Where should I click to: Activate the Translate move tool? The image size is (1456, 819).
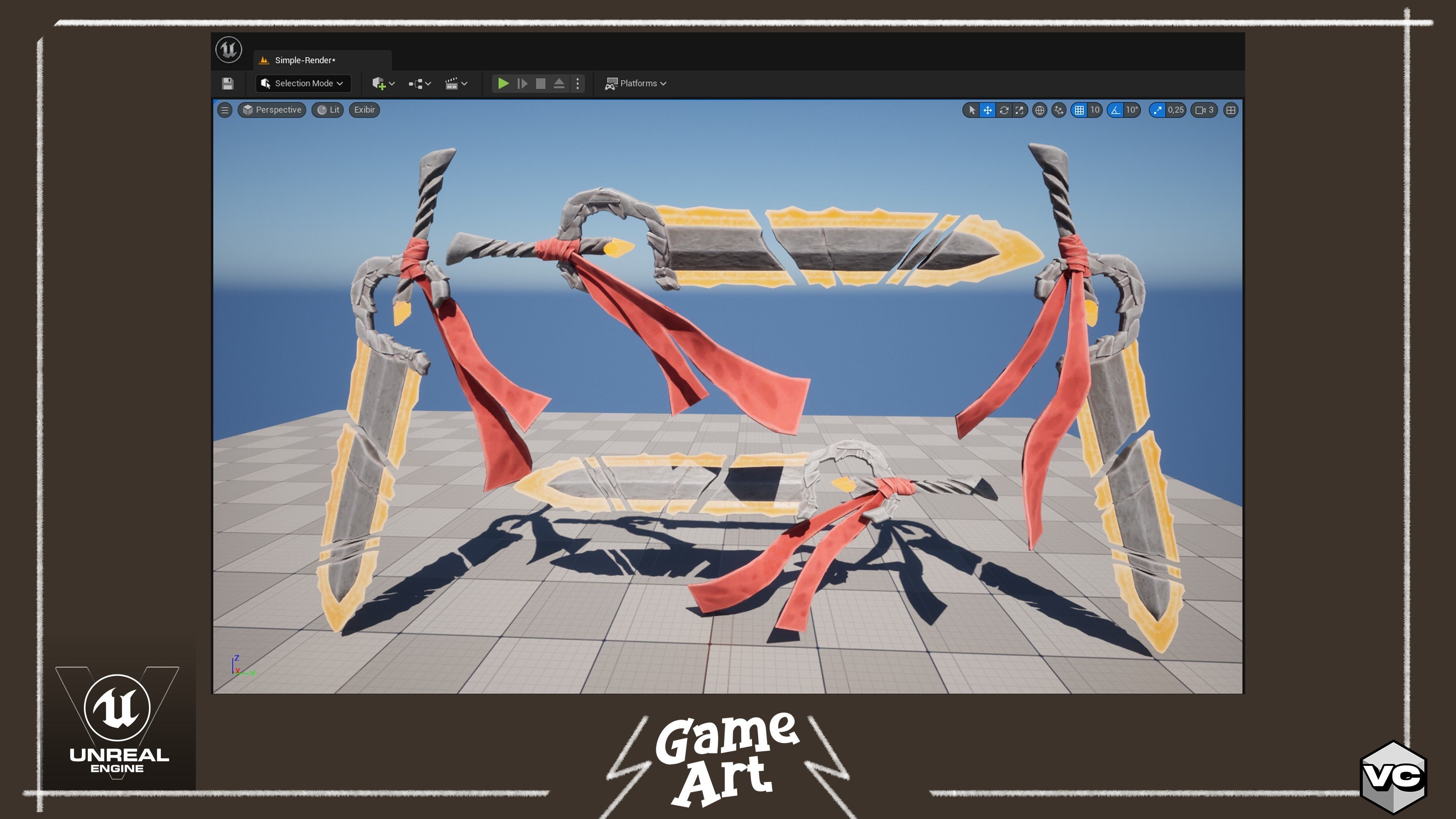pyautogui.click(x=987, y=110)
